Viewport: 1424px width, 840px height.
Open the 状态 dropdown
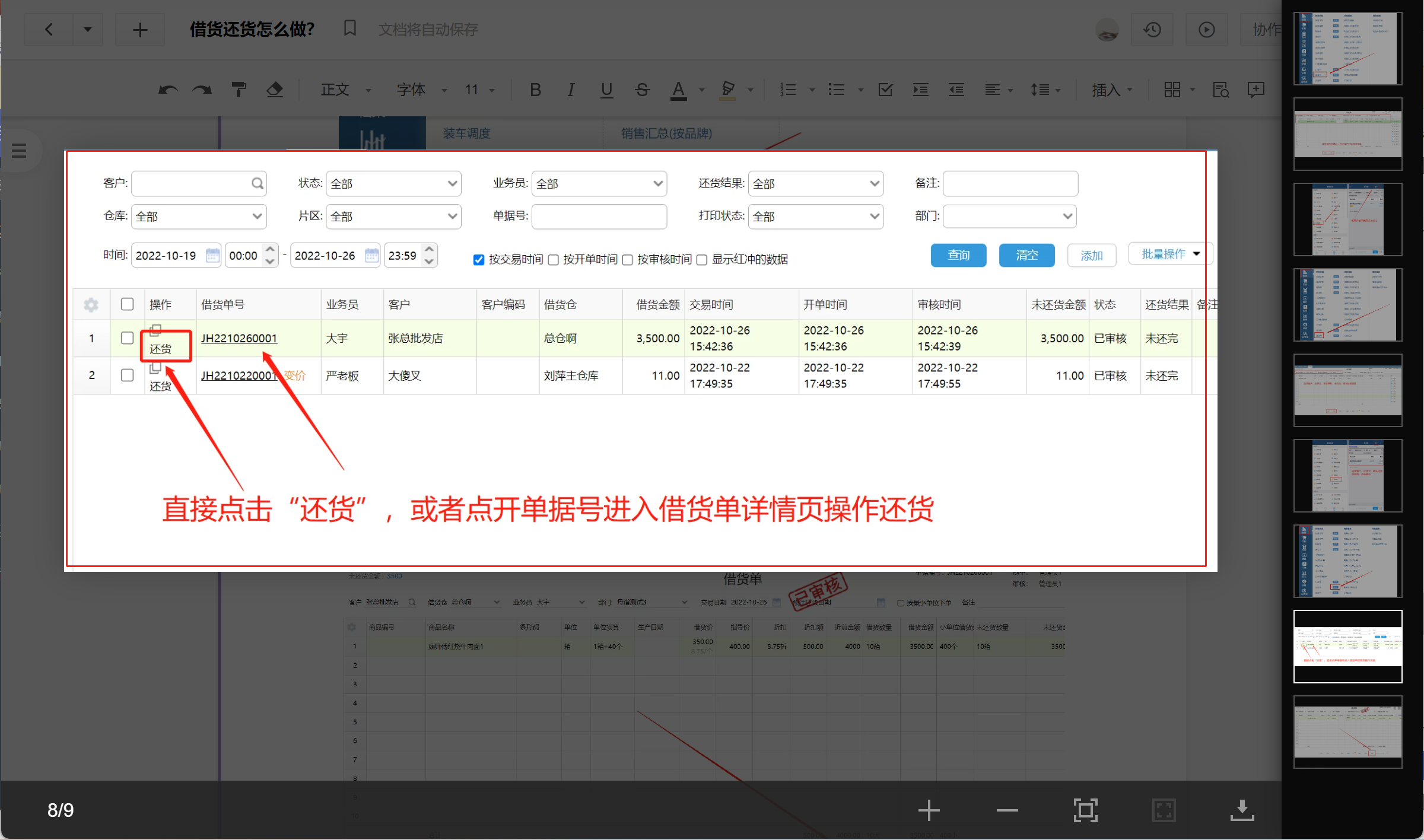[x=393, y=184]
